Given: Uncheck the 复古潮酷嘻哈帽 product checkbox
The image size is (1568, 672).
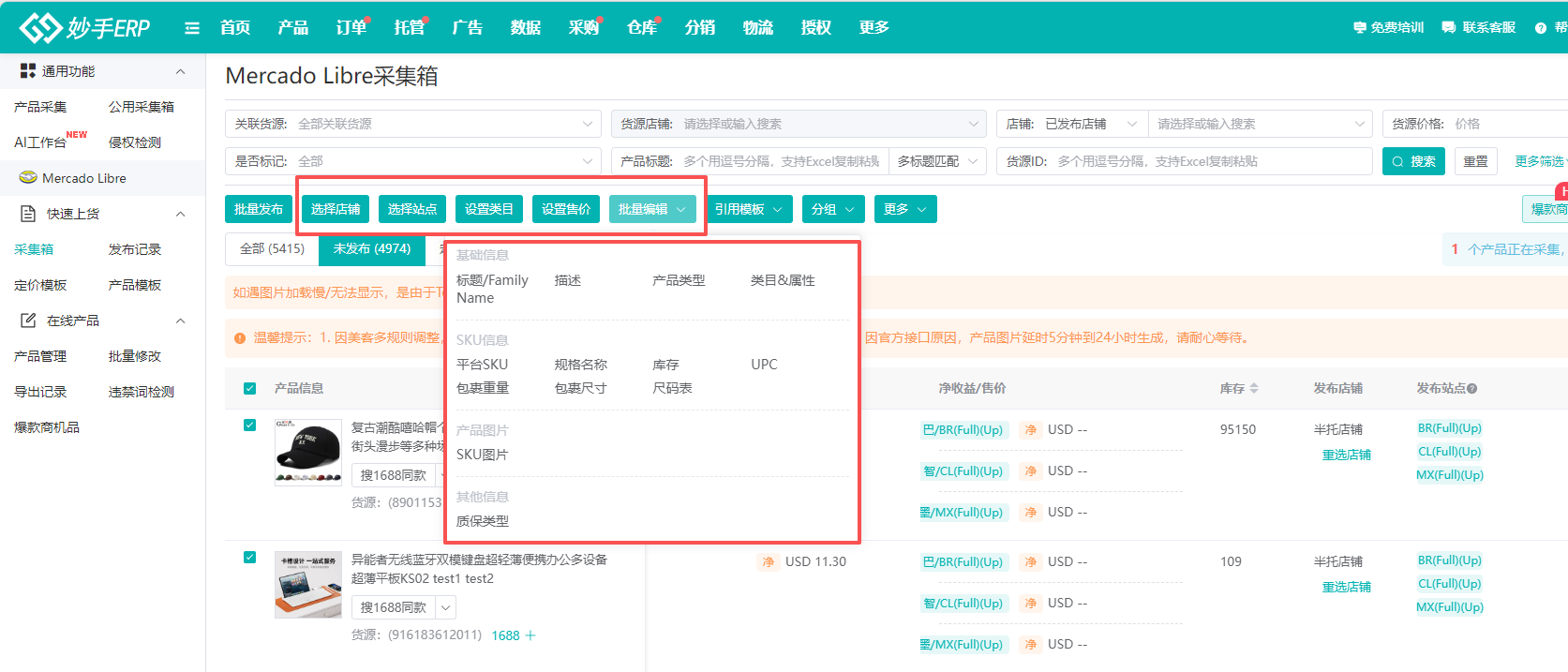Looking at the screenshot, I should (249, 425).
